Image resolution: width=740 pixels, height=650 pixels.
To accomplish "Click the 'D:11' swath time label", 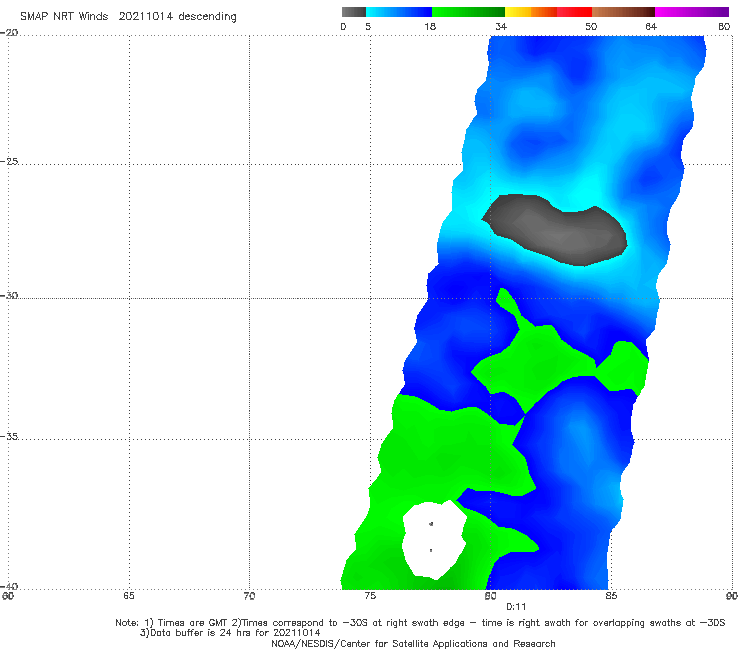I will pos(516,607).
